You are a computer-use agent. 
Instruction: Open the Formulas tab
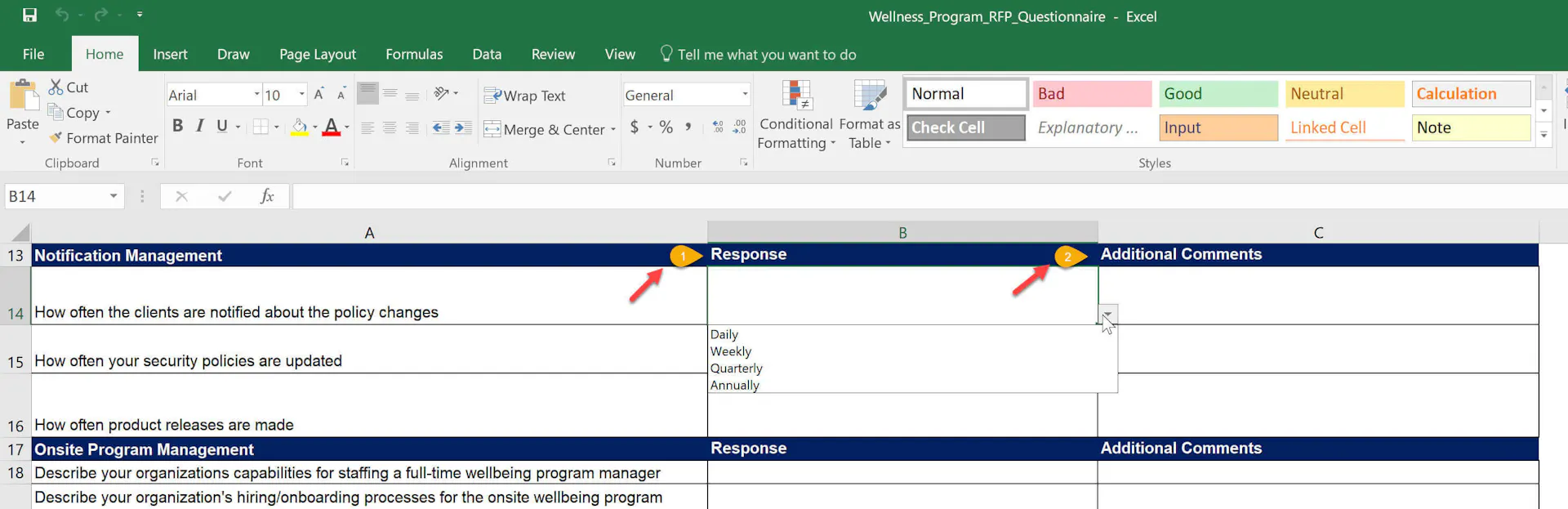414,54
